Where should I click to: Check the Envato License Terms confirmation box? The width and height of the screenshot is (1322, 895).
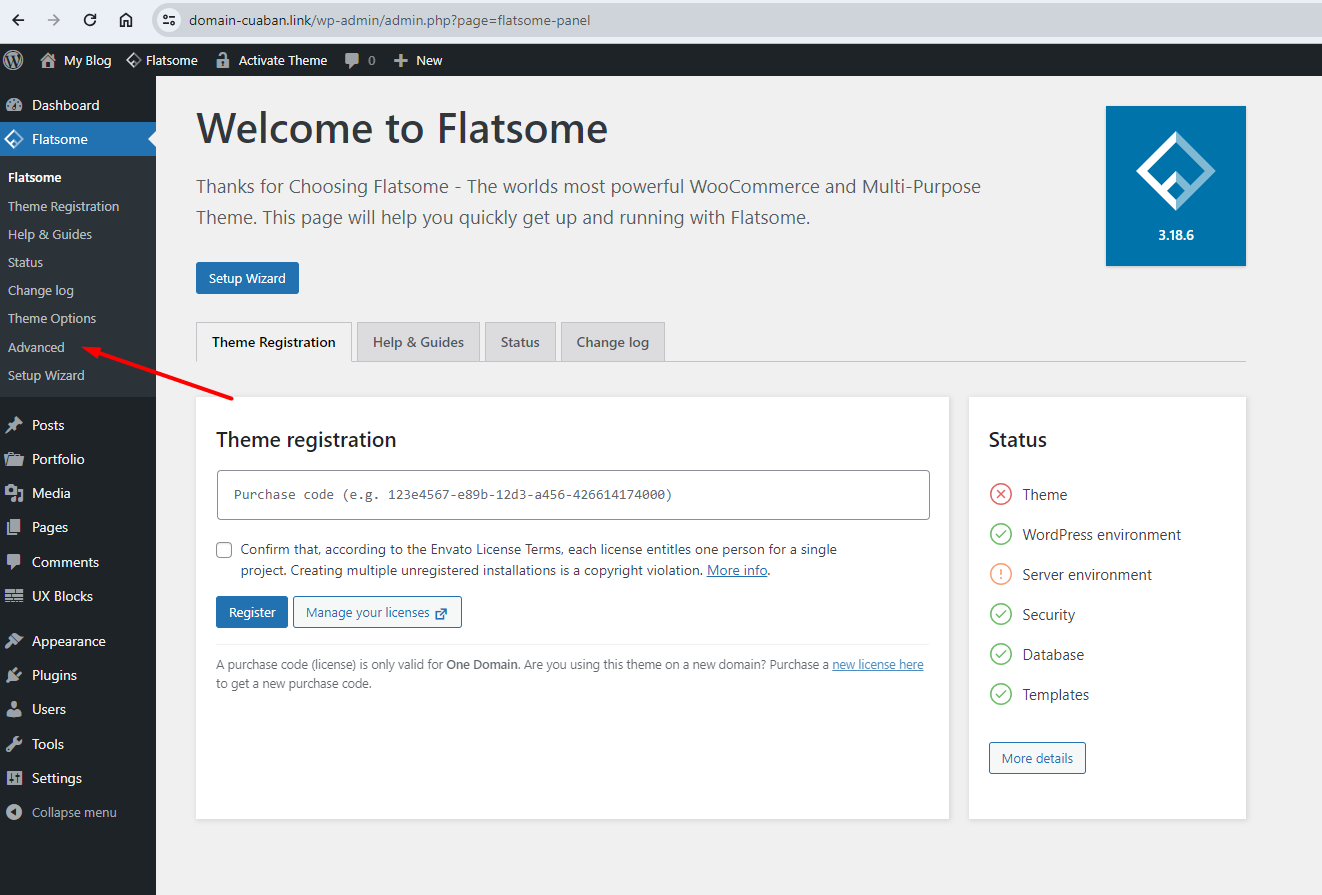224,550
